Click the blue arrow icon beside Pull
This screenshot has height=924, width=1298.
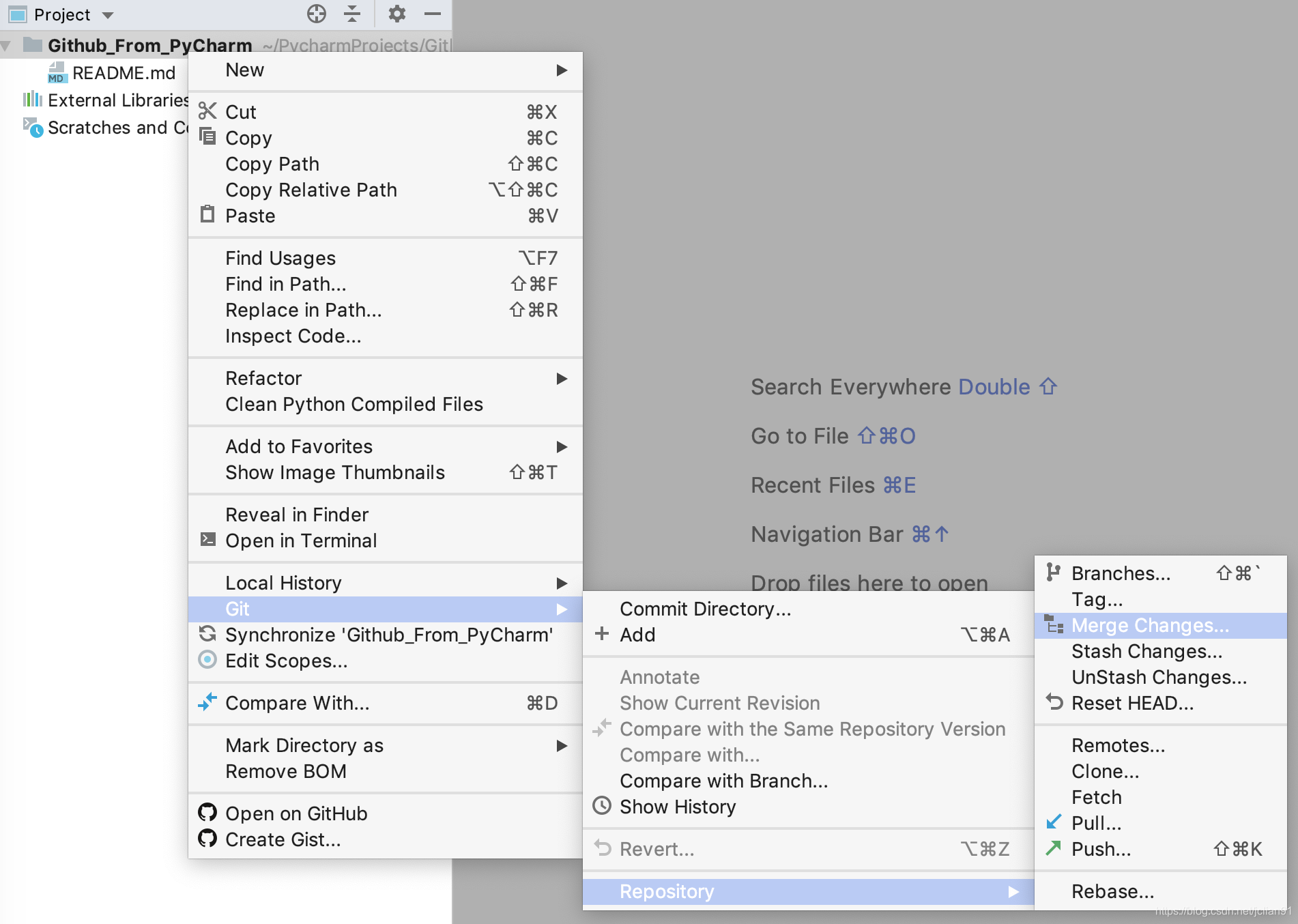coord(1054,822)
